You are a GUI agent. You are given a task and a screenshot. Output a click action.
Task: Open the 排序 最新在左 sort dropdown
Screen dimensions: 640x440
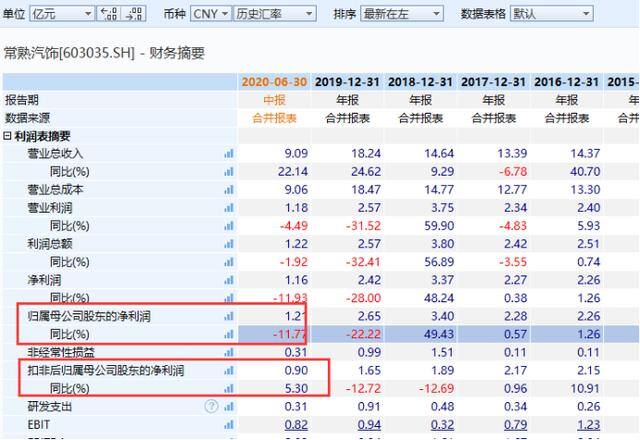[x=402, y=14]
